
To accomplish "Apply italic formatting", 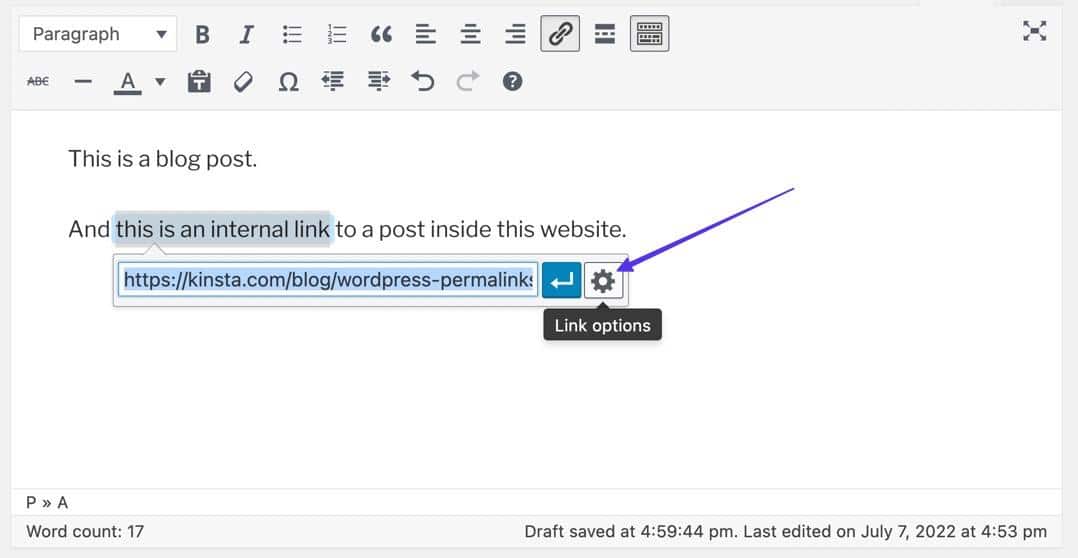I will pyautogui.click(x=246, y=35).
